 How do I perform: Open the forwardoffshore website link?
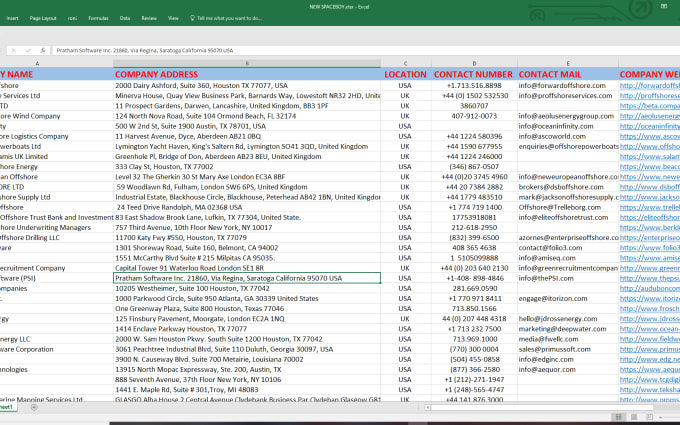point(650,85)
